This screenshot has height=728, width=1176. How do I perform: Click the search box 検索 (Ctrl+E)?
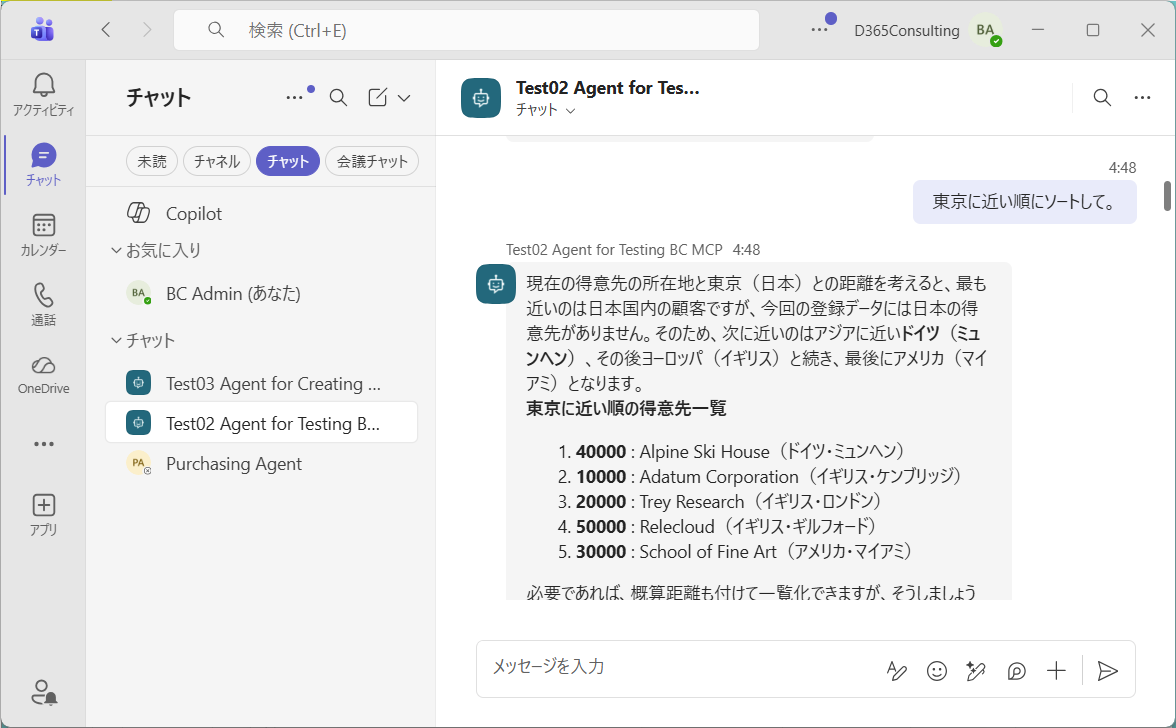click(466, 30)
